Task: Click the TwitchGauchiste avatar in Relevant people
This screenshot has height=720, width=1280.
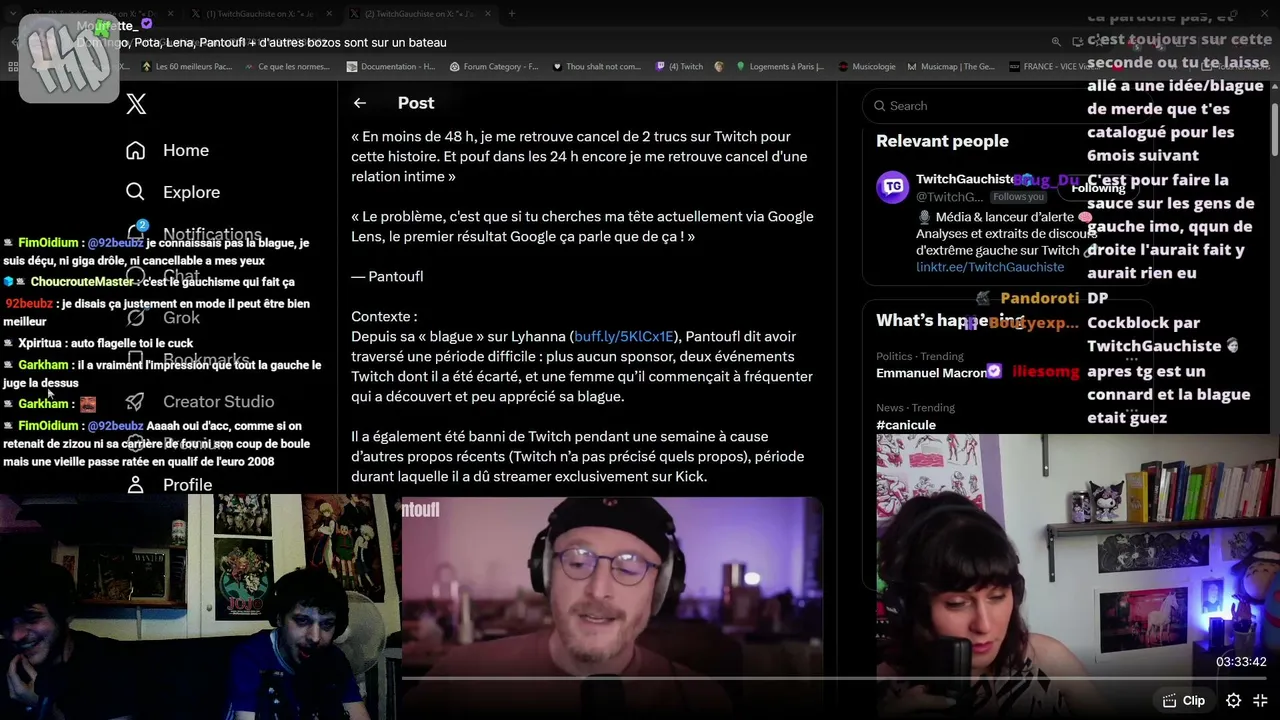Action: click(892, 187)
